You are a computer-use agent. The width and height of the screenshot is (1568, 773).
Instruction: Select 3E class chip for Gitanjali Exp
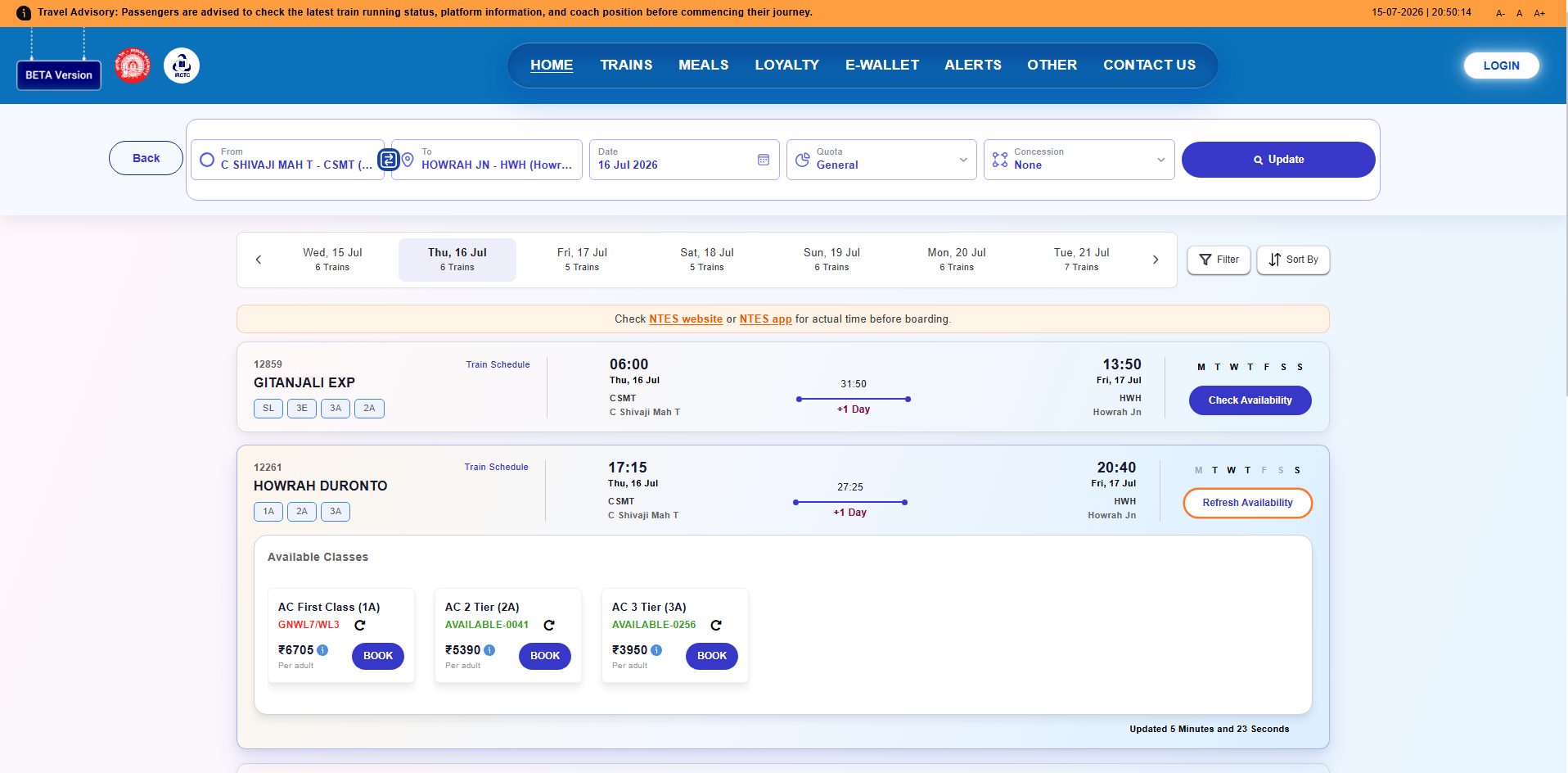pos(302,409)
